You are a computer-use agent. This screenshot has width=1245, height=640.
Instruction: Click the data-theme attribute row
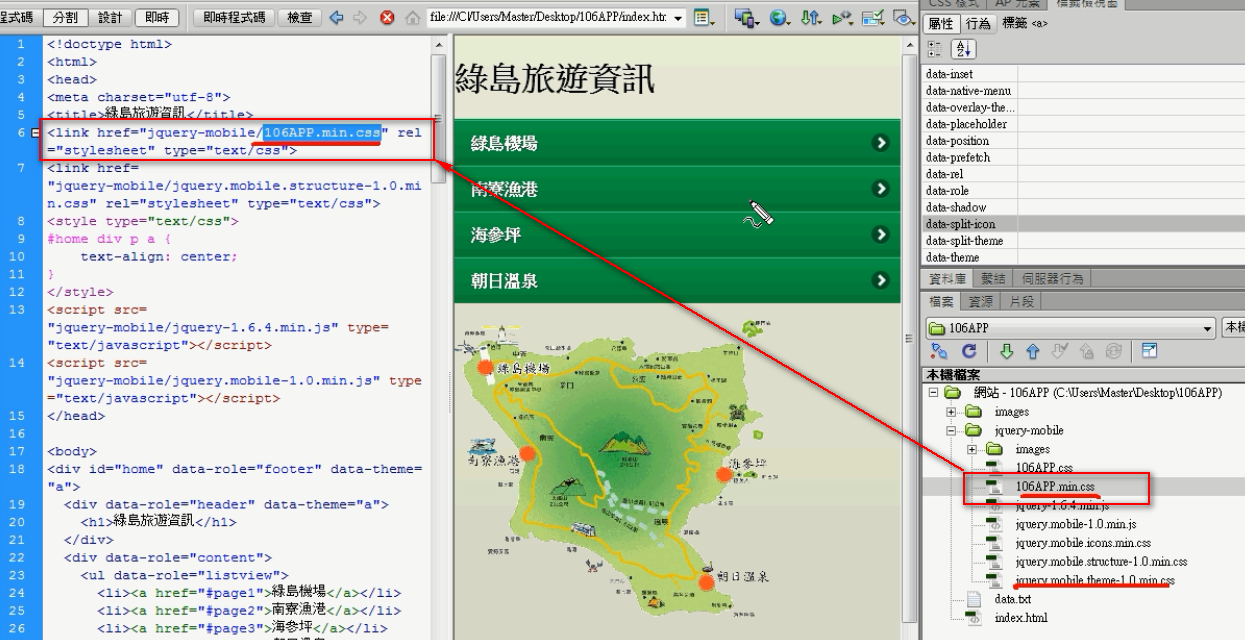1082,258
